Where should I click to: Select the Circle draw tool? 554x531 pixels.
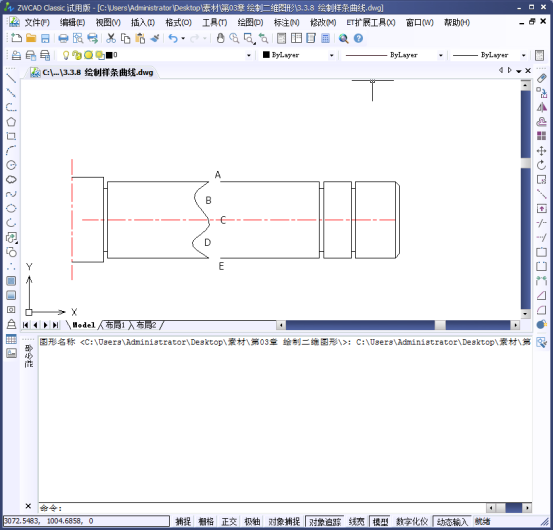click(11, 165)
